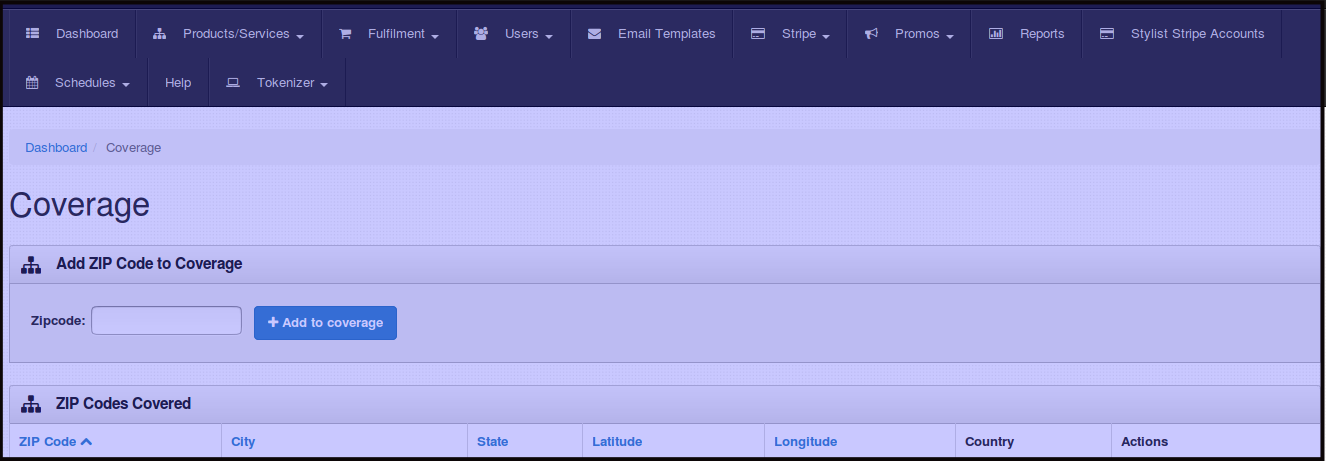Click the Add ZIP Code to Coverage title
The width and height of the screenshot is (1326, 461).
coord(149,264)
